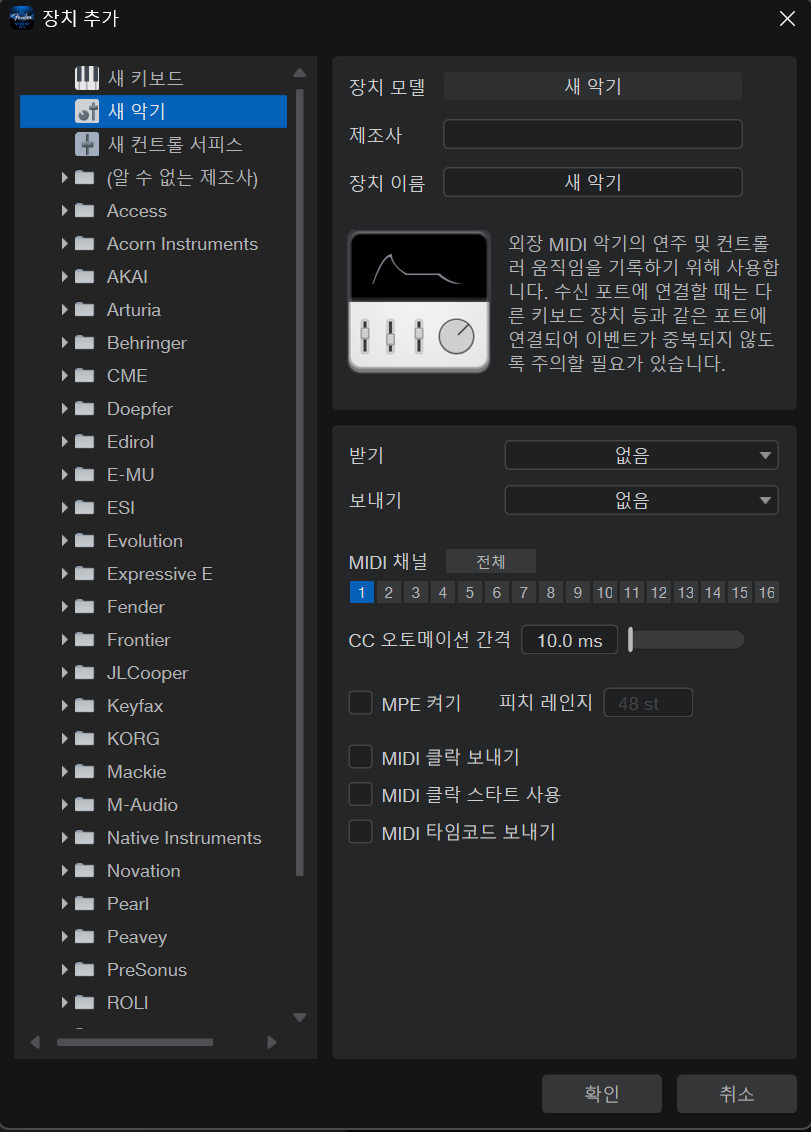Toggle MIDI 클락 보내기 checkbox
The width and height of the screenshot is (811, 1132).
click(x=360, y=758)
